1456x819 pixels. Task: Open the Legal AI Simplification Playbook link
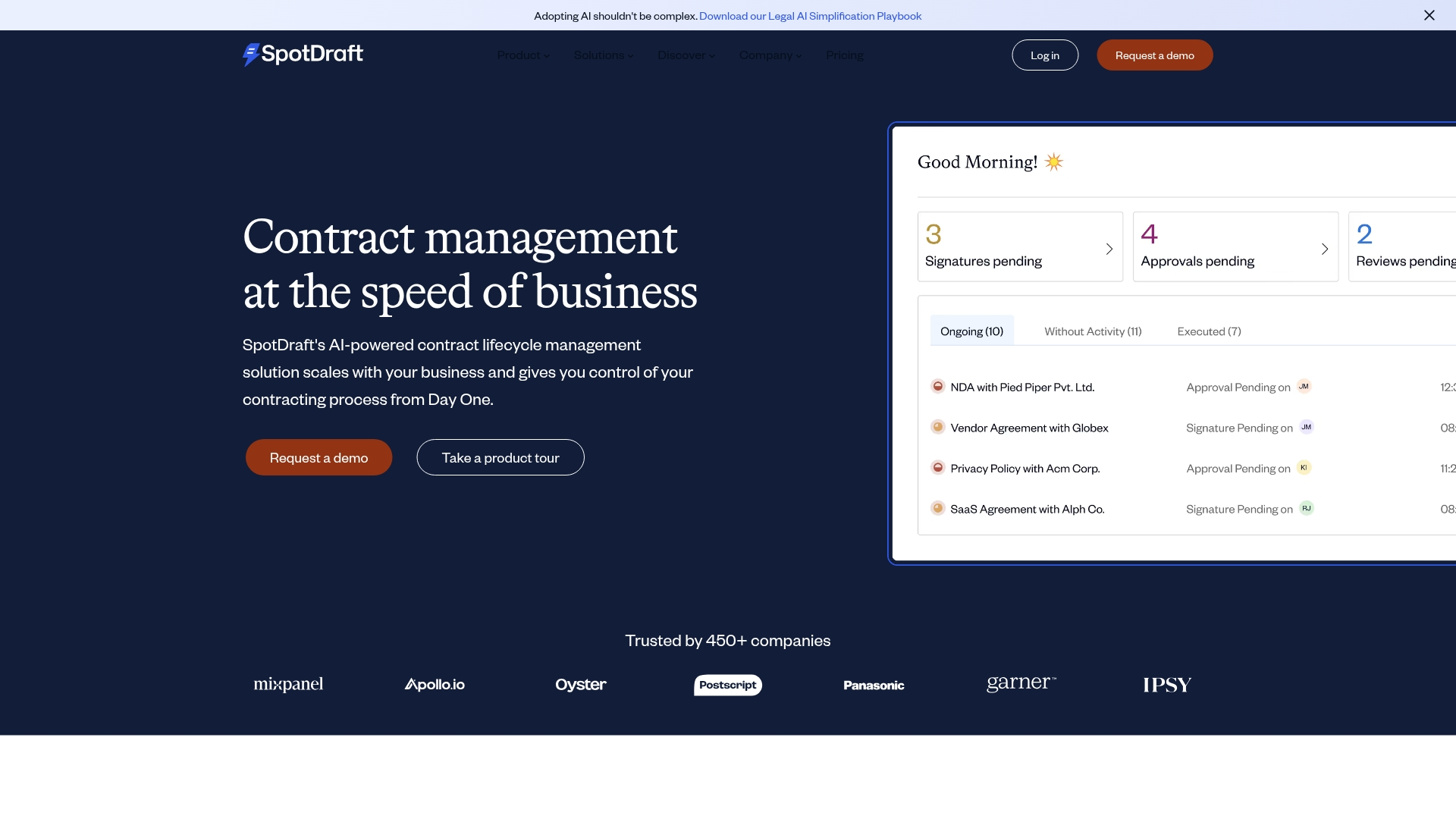click(x=810, y=15)
